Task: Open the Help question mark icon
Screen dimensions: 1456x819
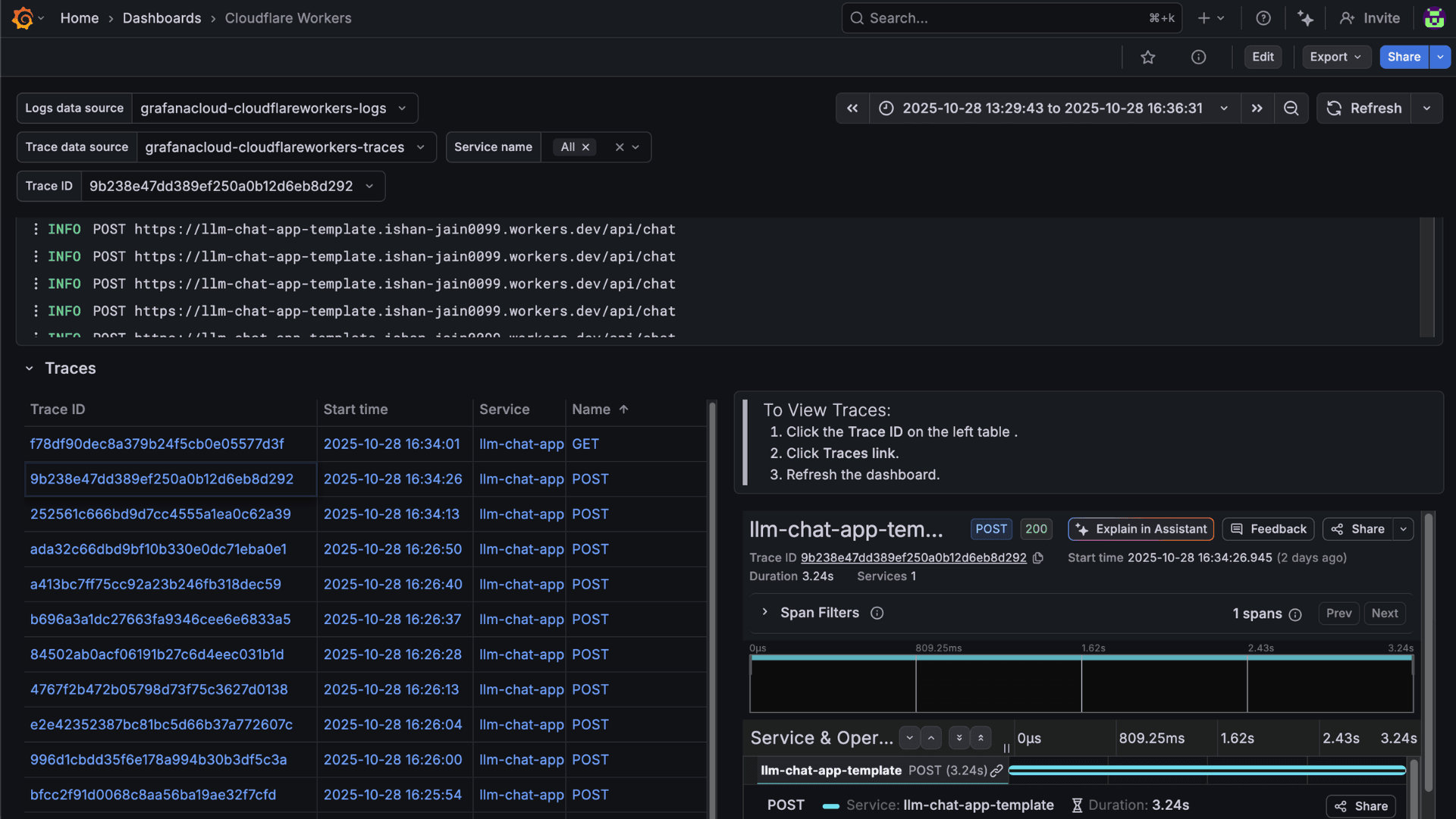Action: pyautogui.click(x=1263, y=17)
